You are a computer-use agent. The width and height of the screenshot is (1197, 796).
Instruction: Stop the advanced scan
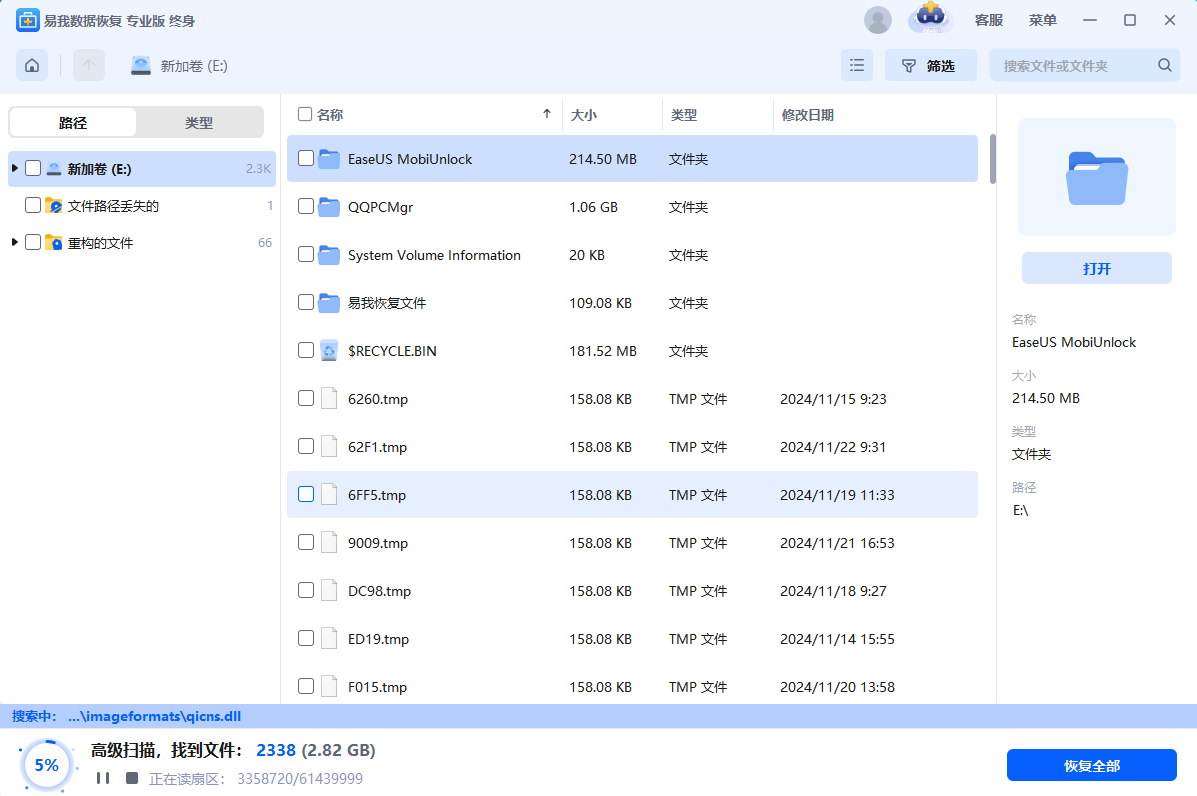coord(132,778)
